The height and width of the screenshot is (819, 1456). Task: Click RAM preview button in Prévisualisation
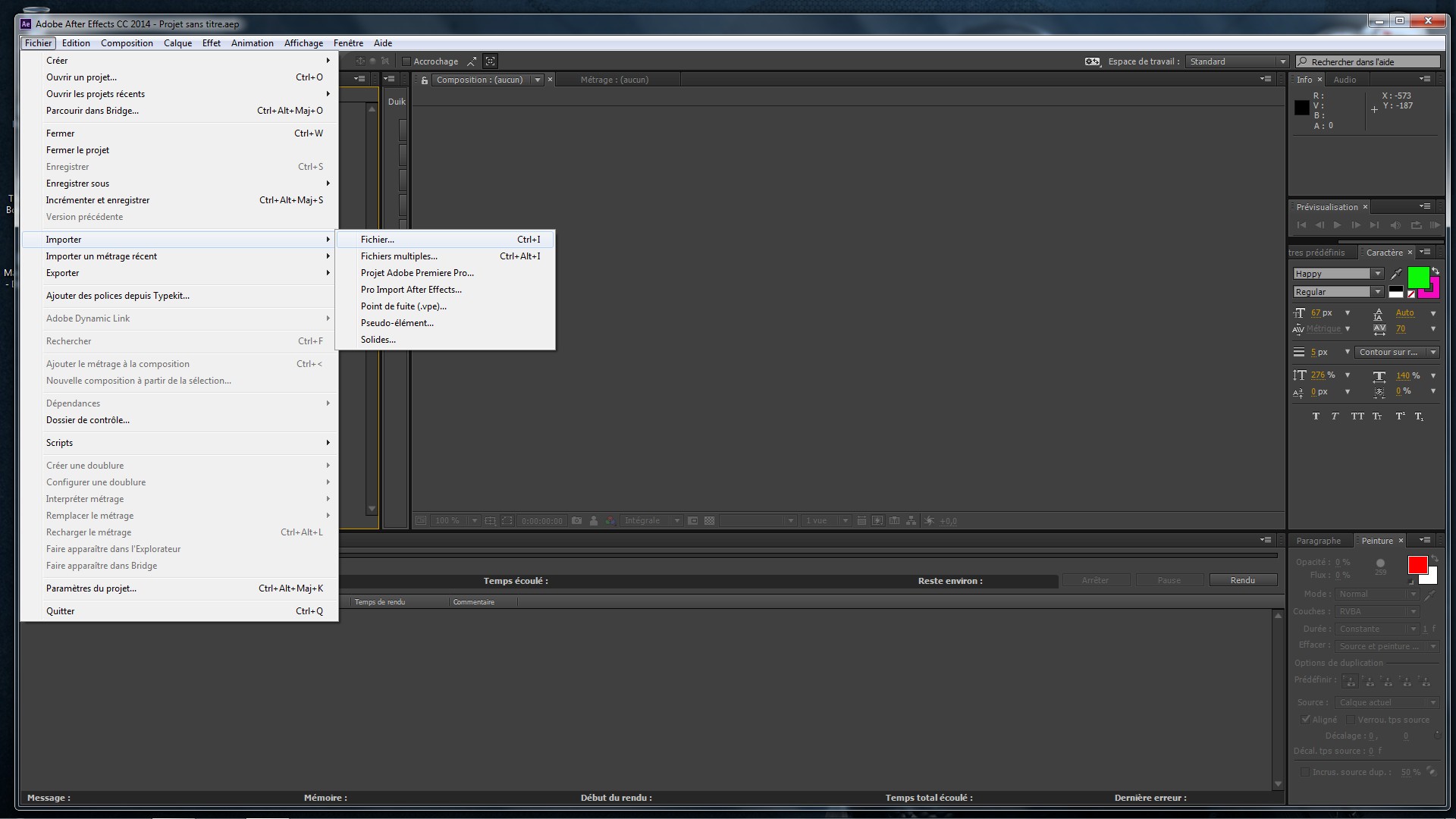tap(1434, 225)
